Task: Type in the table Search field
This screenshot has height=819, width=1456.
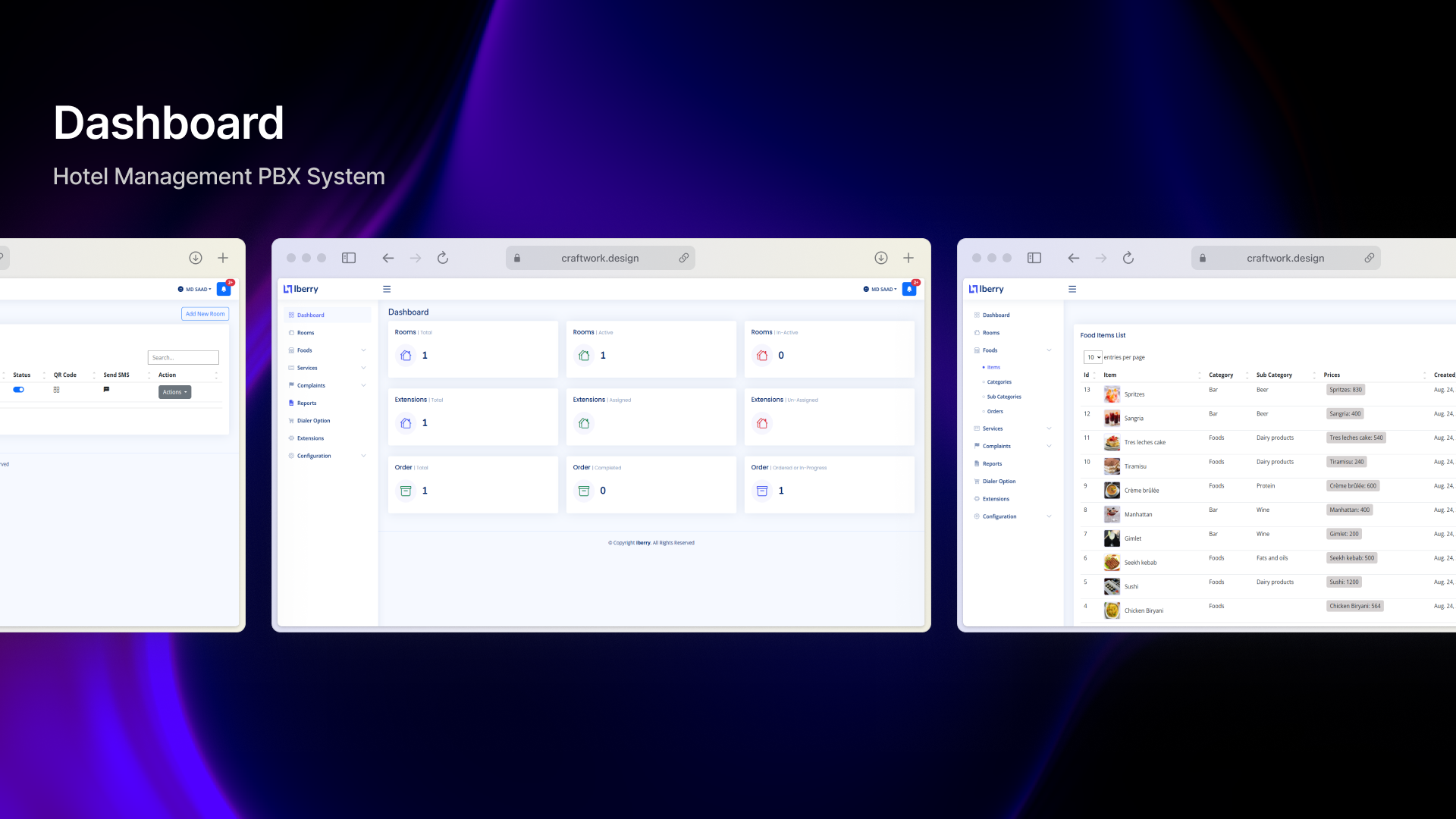Action: click(183, 357)
